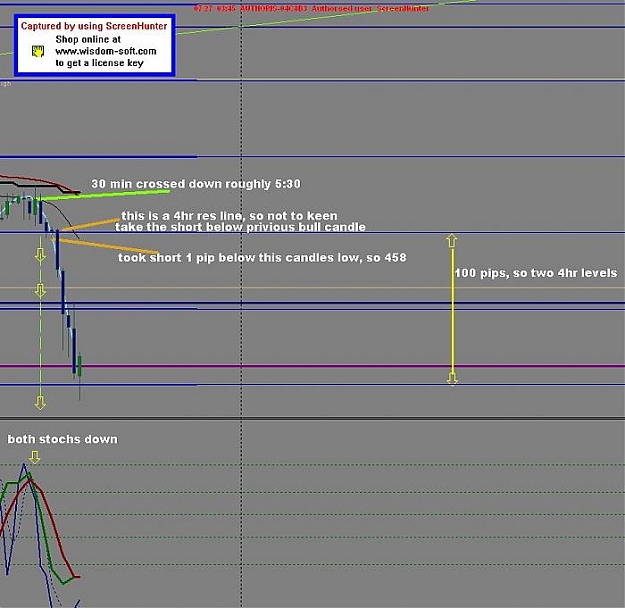Viewport: 625px width, 608px height.
Task: Select the bright green trend line beside the 5:30 label
Action: 104,195
